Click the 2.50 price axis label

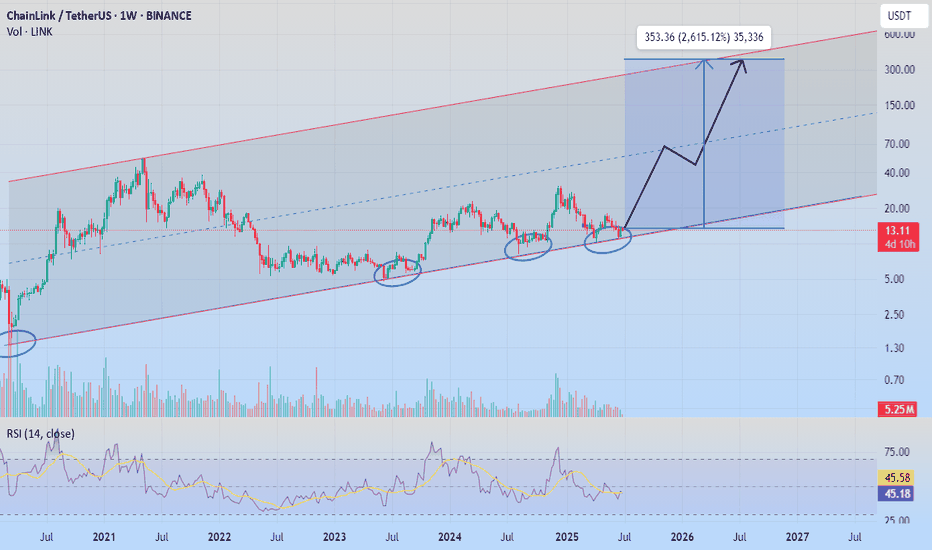click(895, 314)
